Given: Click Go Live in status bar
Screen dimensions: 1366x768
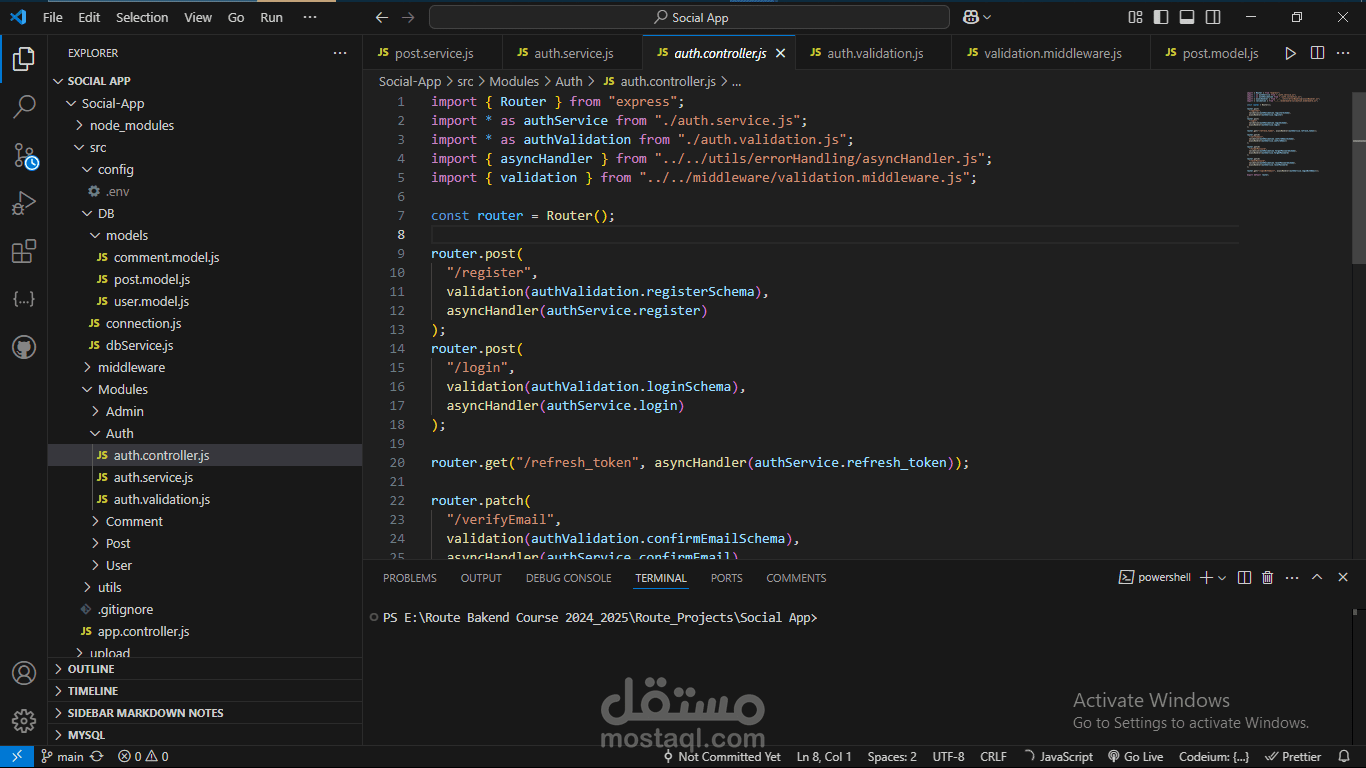Looking at the screenshot, I should coord(1135,757).
